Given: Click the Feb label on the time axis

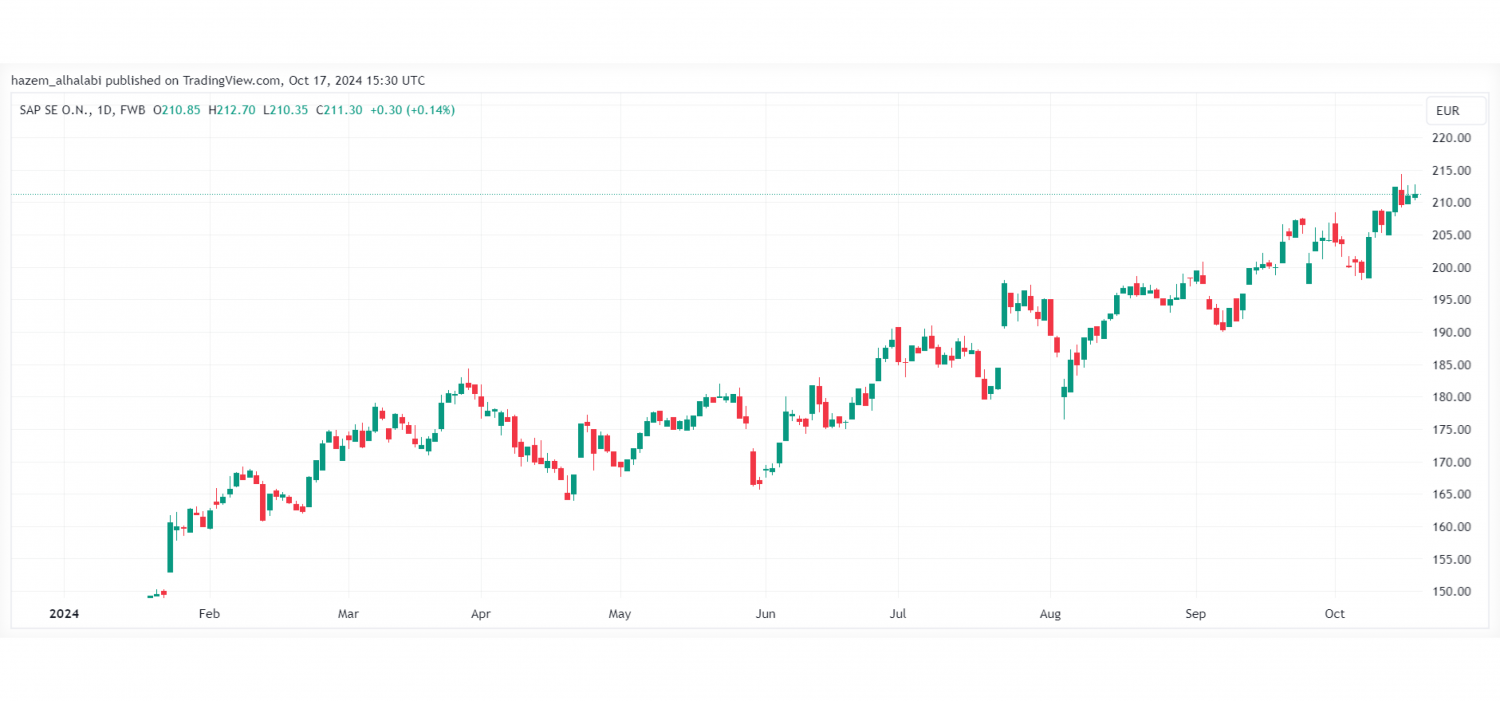Looking at the screenshot, I should 208,613.
